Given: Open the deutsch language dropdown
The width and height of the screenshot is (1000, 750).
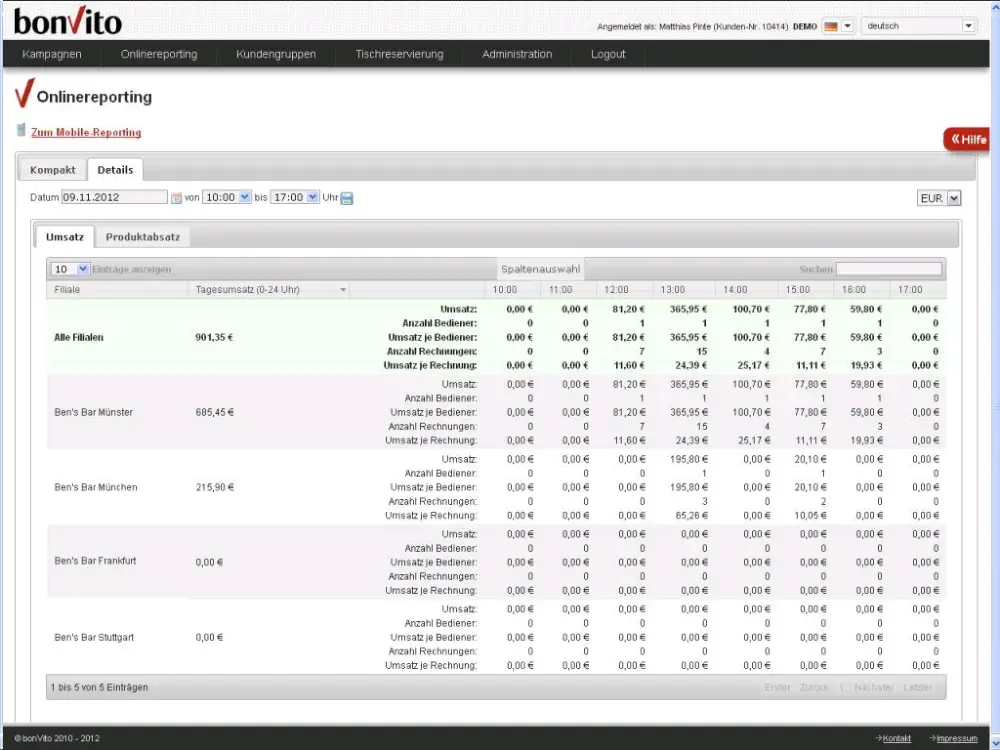Looking at the screenshot, I should [919, 26].
